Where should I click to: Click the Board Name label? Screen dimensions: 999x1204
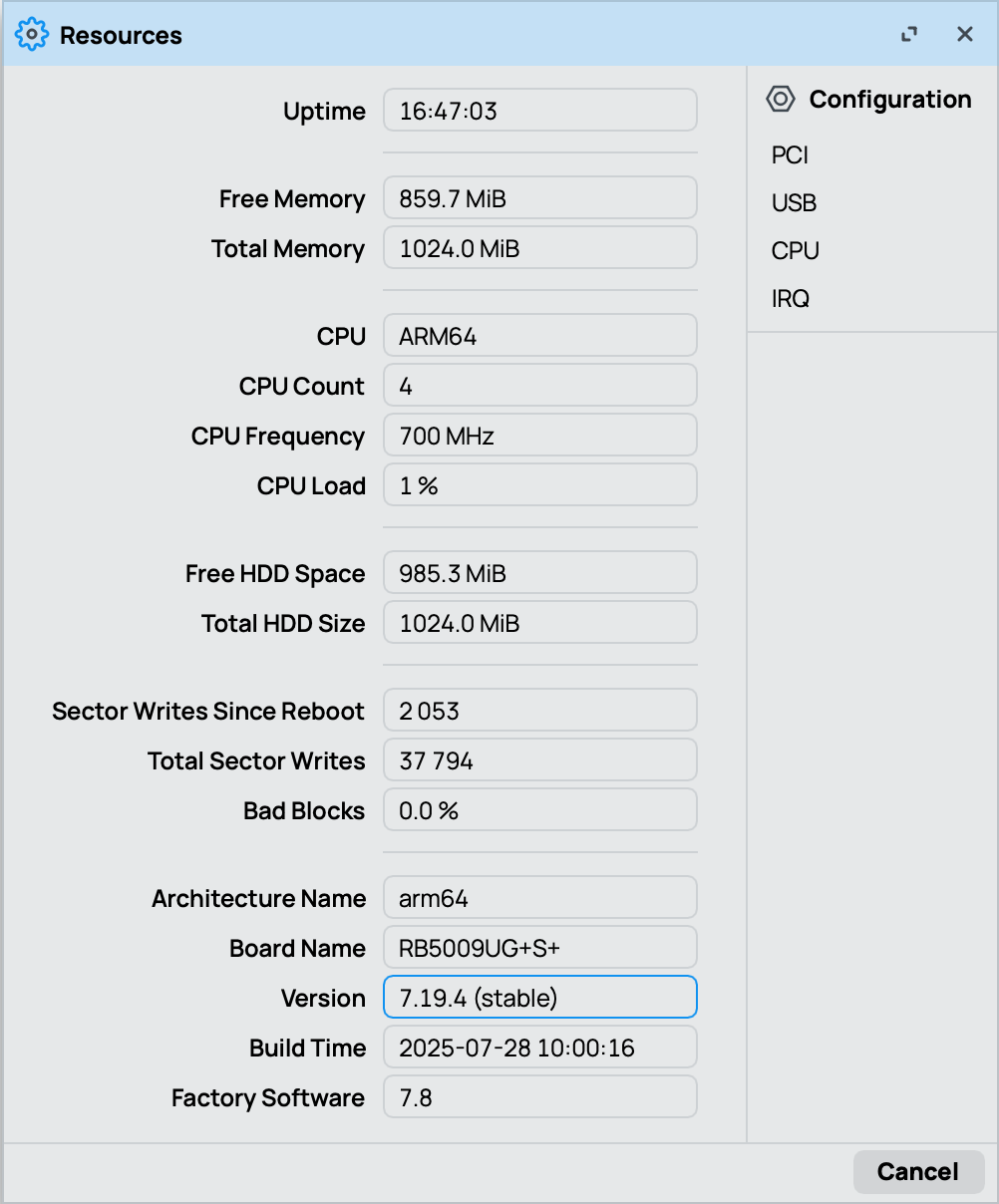click(297, 948)
